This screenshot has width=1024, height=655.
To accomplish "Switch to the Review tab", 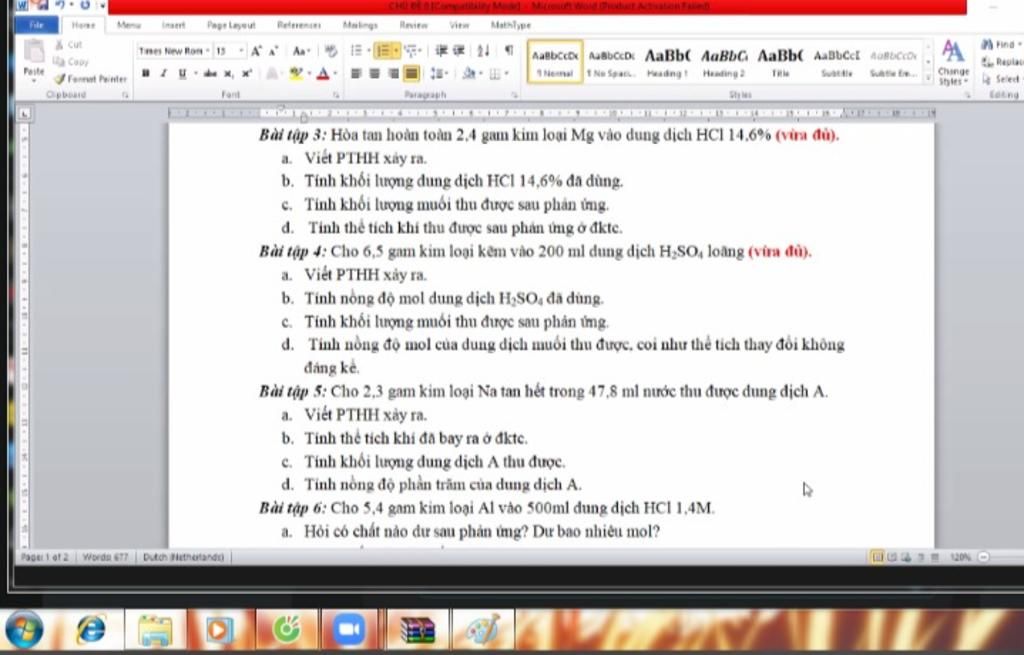I will click(413, 25).
